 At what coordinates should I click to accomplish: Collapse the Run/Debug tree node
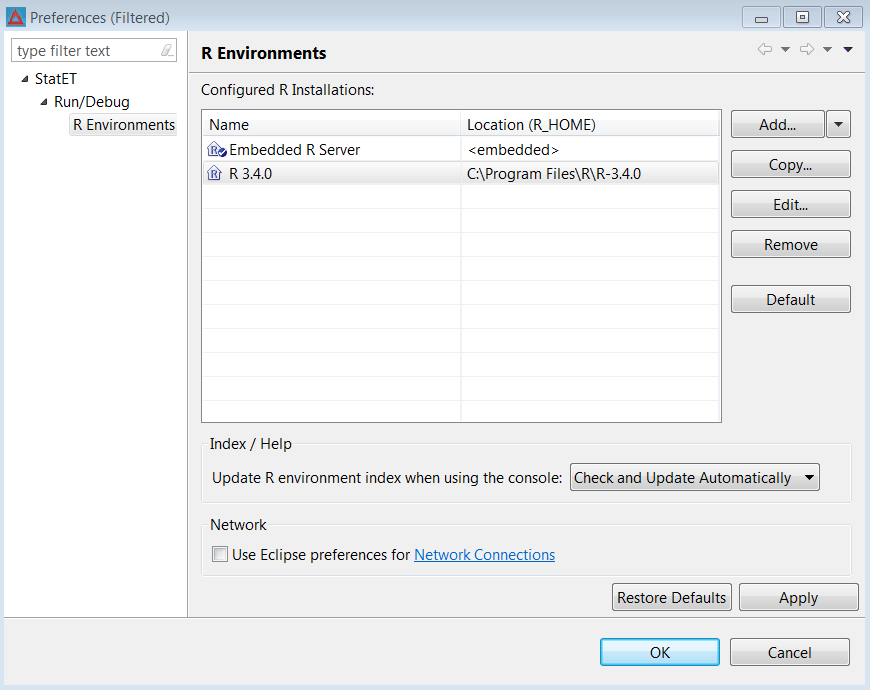pyautogui.click(x=44, y=102)
